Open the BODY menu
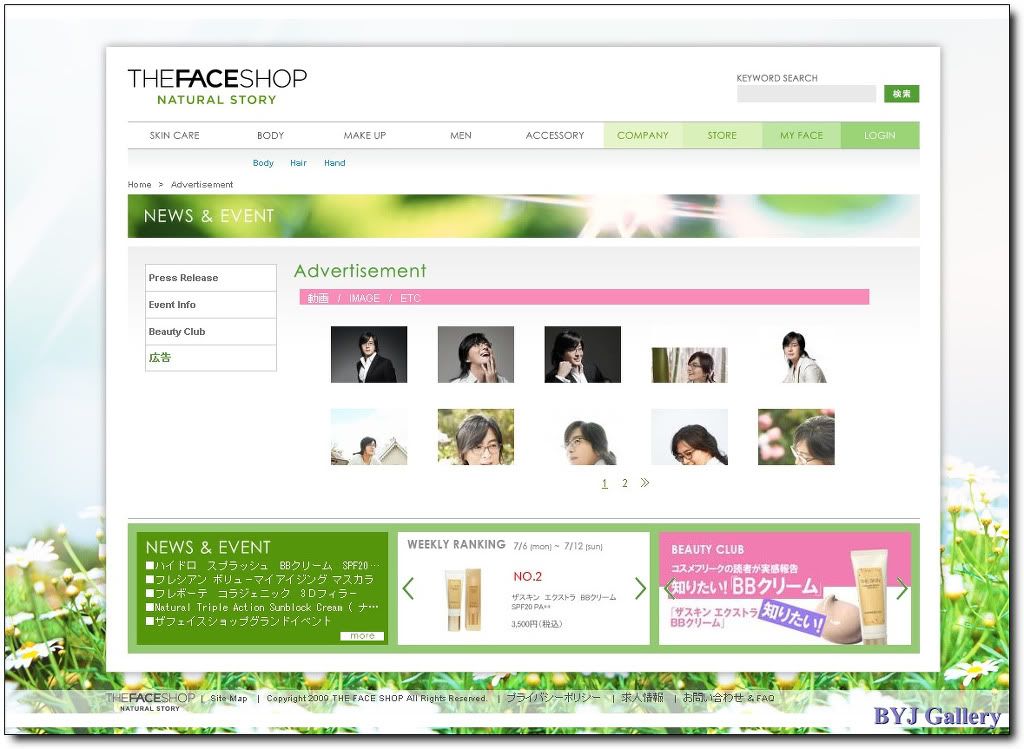The height and width of the screenshot is (749, 1024). pyautogui.click(x=270, y=135)
